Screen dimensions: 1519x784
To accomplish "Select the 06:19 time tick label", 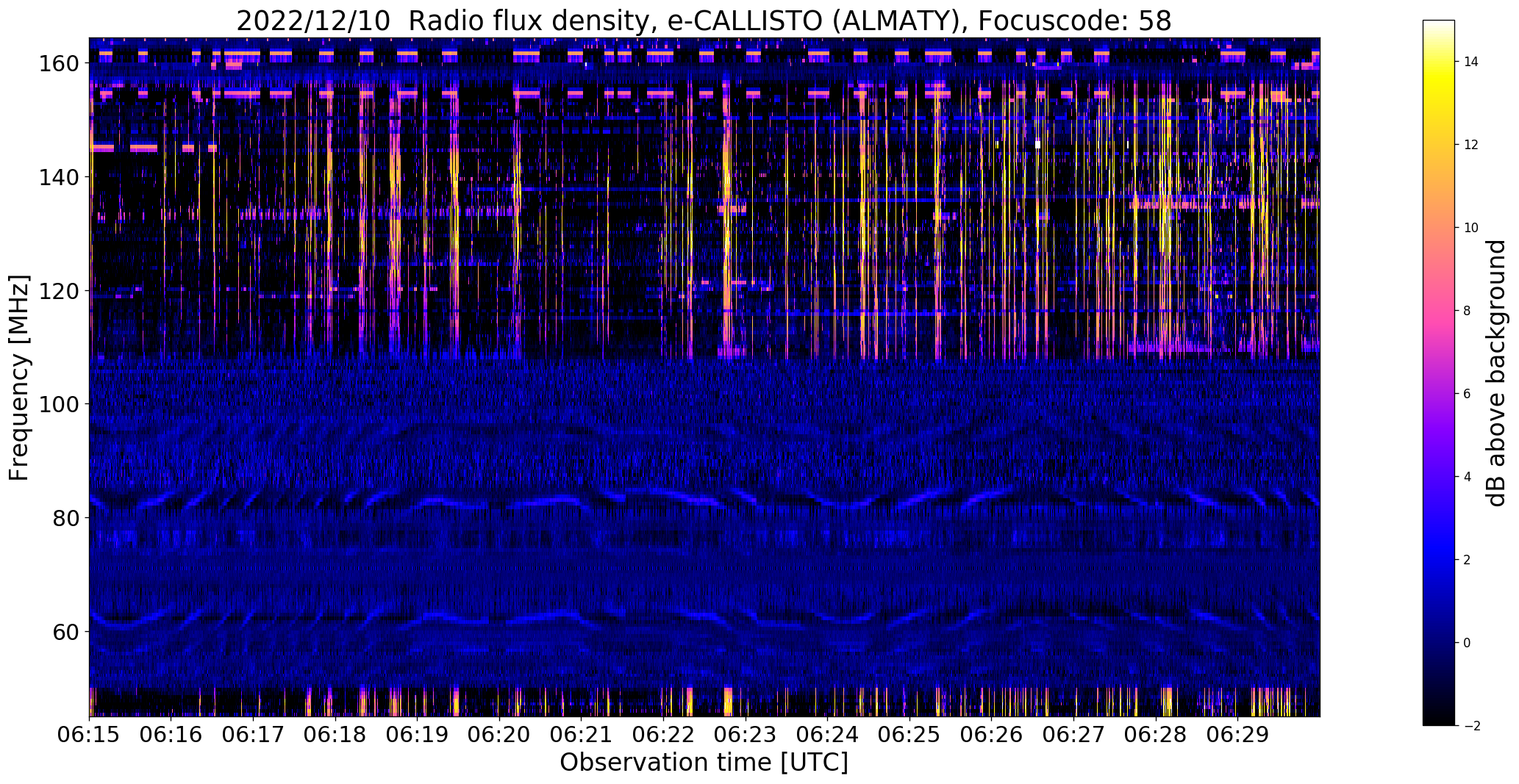I will [x=417, y=735].
